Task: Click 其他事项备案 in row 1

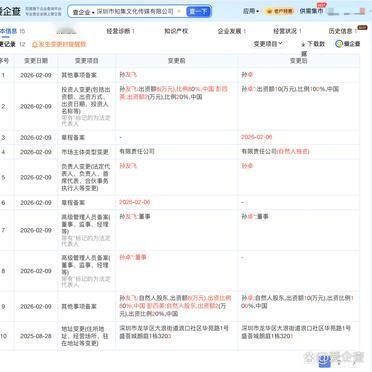Action: click(79, 75)
